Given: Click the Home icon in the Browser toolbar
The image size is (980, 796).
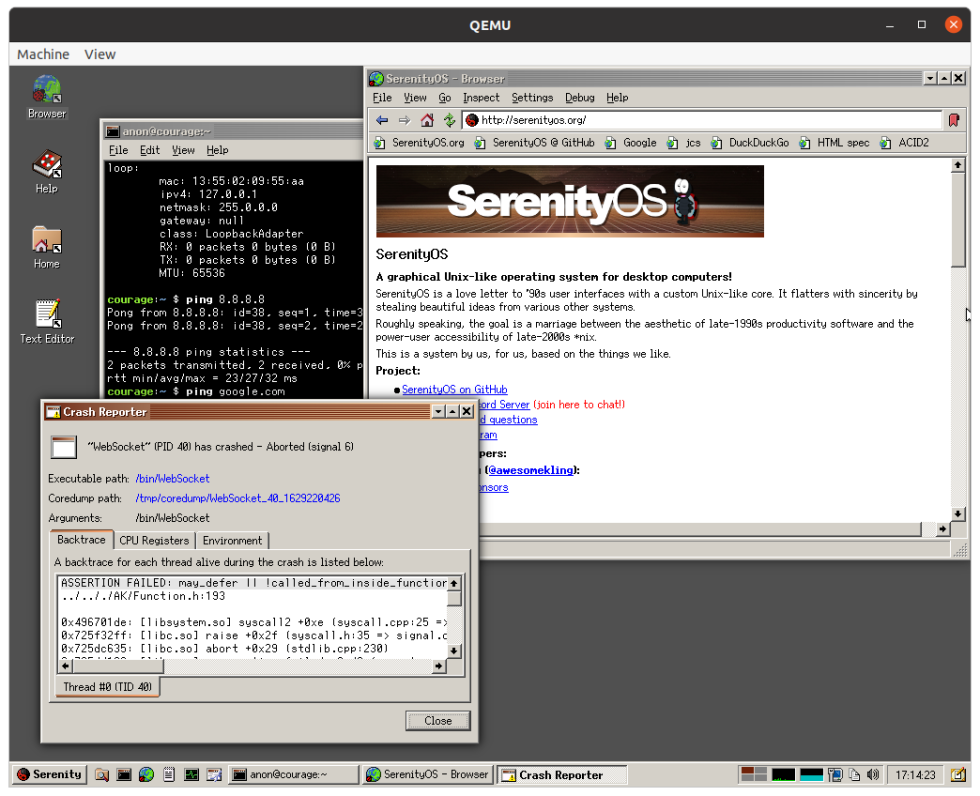Looking at the screenshot, I should click(x=427, y=120).
